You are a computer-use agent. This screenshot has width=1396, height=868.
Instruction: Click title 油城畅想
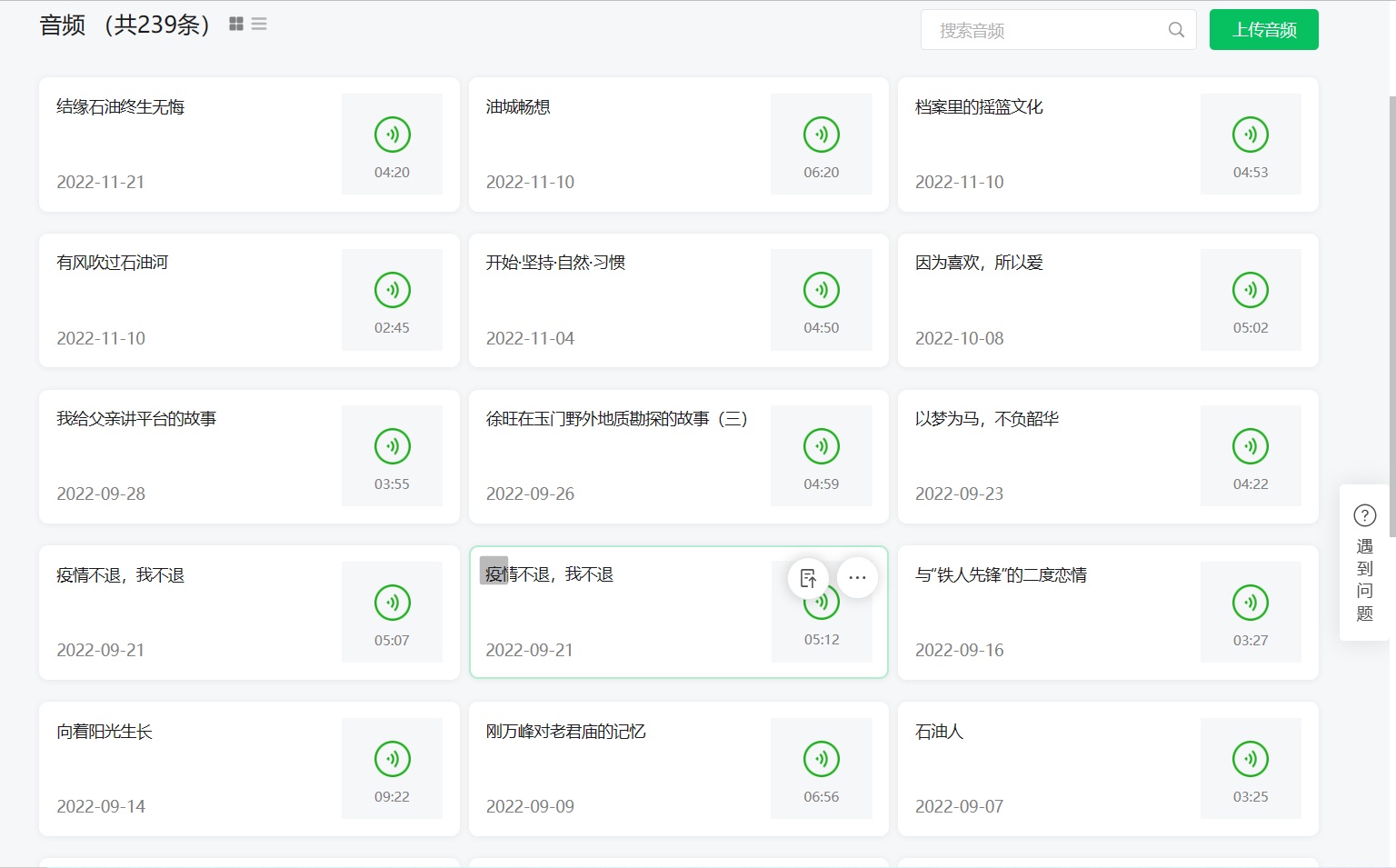(x=518, y=106)
